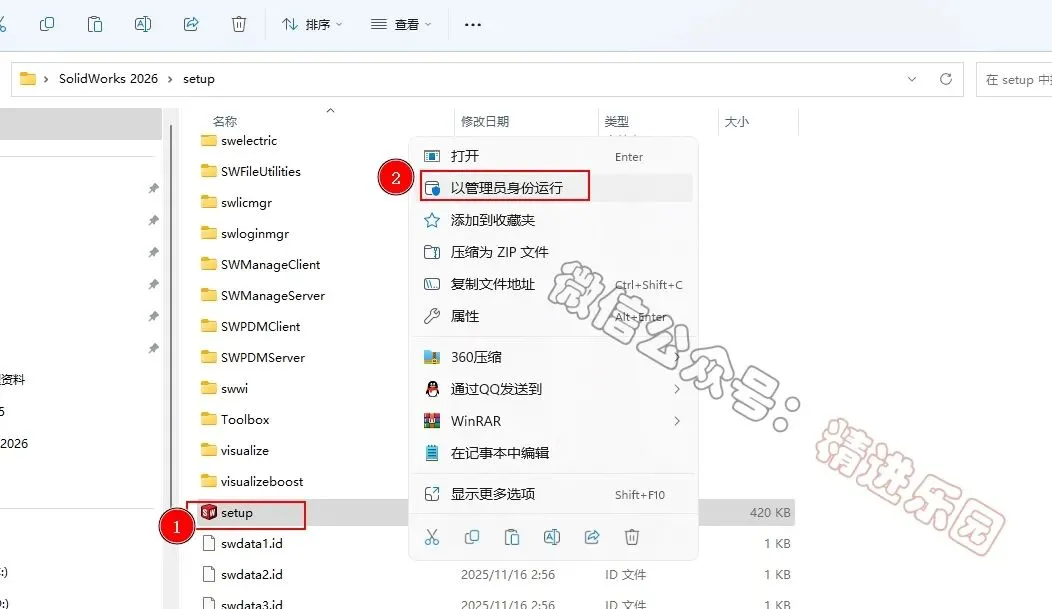Viewport: 1052px width, 609px height.
Task: Expand the address bar history dropdown
Action: click(912, 79)
